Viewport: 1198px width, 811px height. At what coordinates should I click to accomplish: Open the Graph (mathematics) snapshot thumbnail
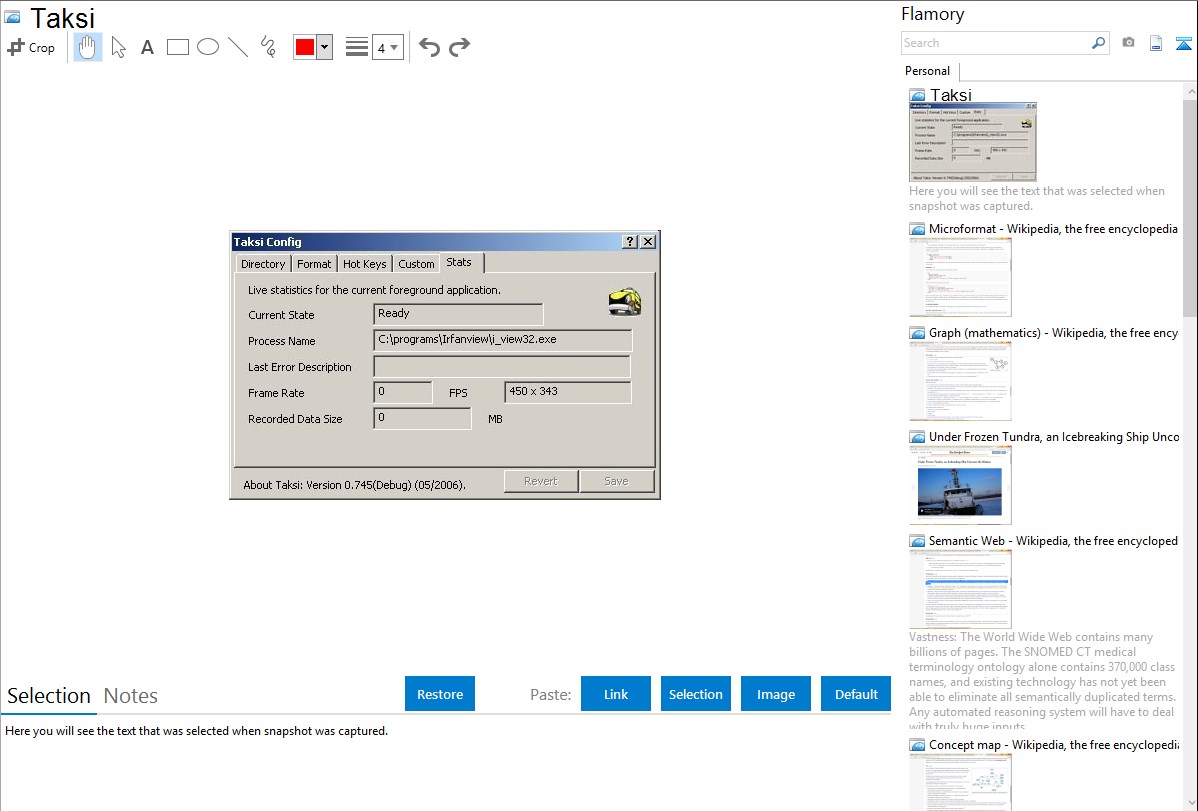point(960,381)
